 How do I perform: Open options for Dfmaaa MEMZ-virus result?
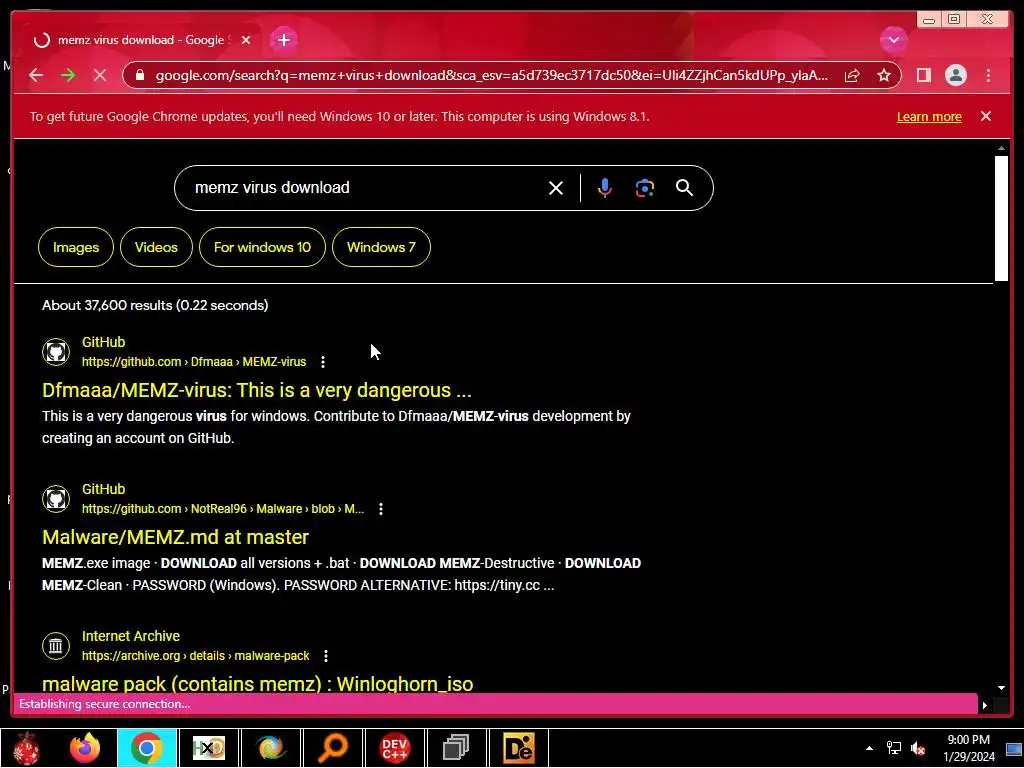pos(323,362)
